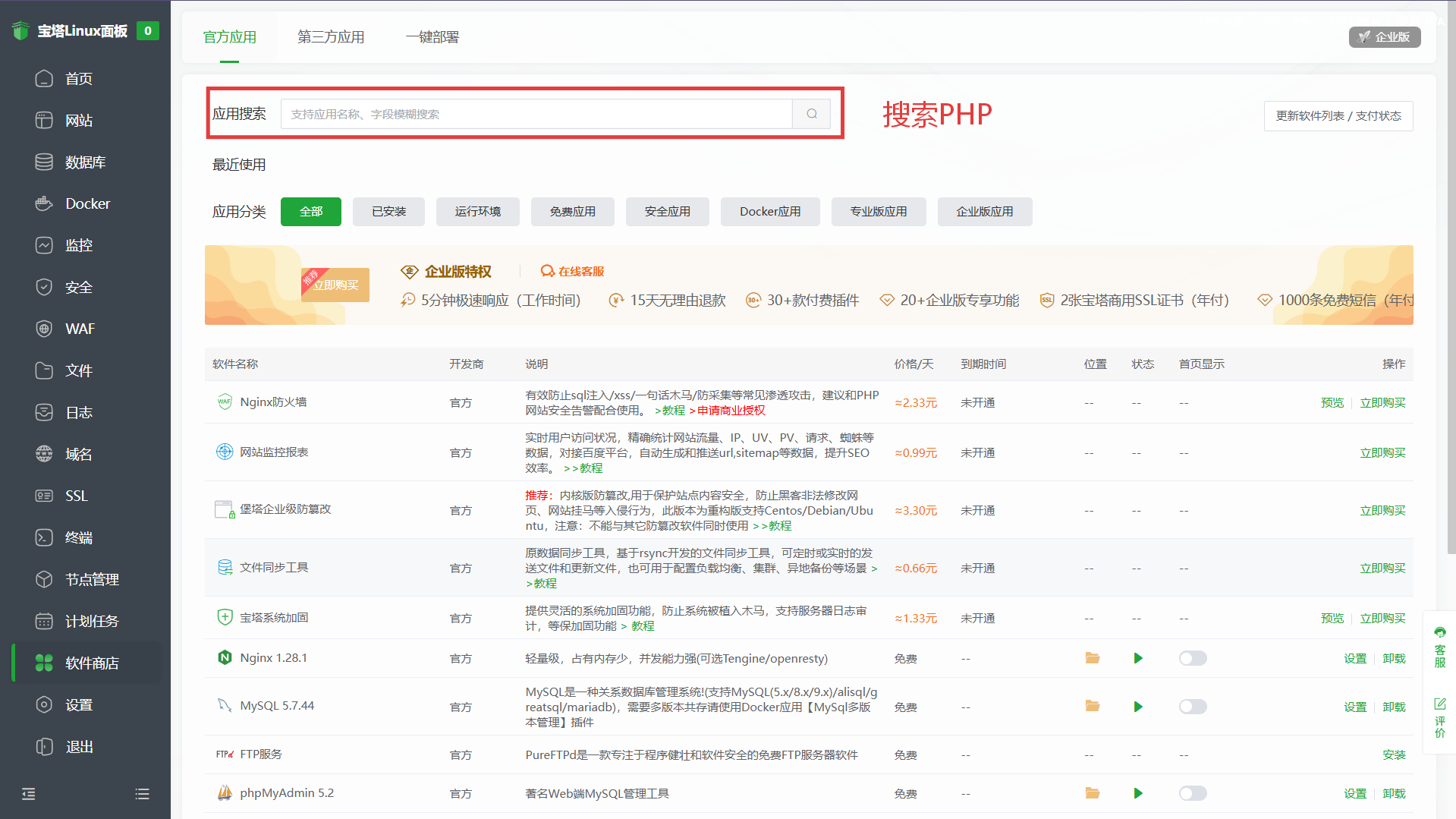Click 更新软件列表/支付状态 button

tap(1338, 115)
